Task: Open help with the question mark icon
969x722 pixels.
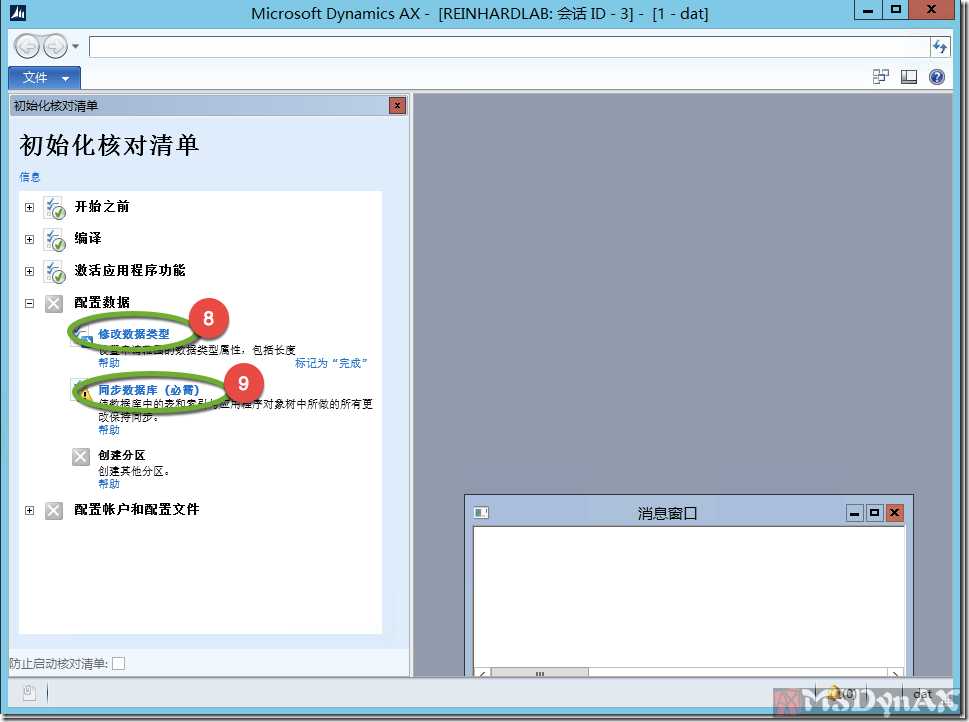Action: tap(937, 77)
